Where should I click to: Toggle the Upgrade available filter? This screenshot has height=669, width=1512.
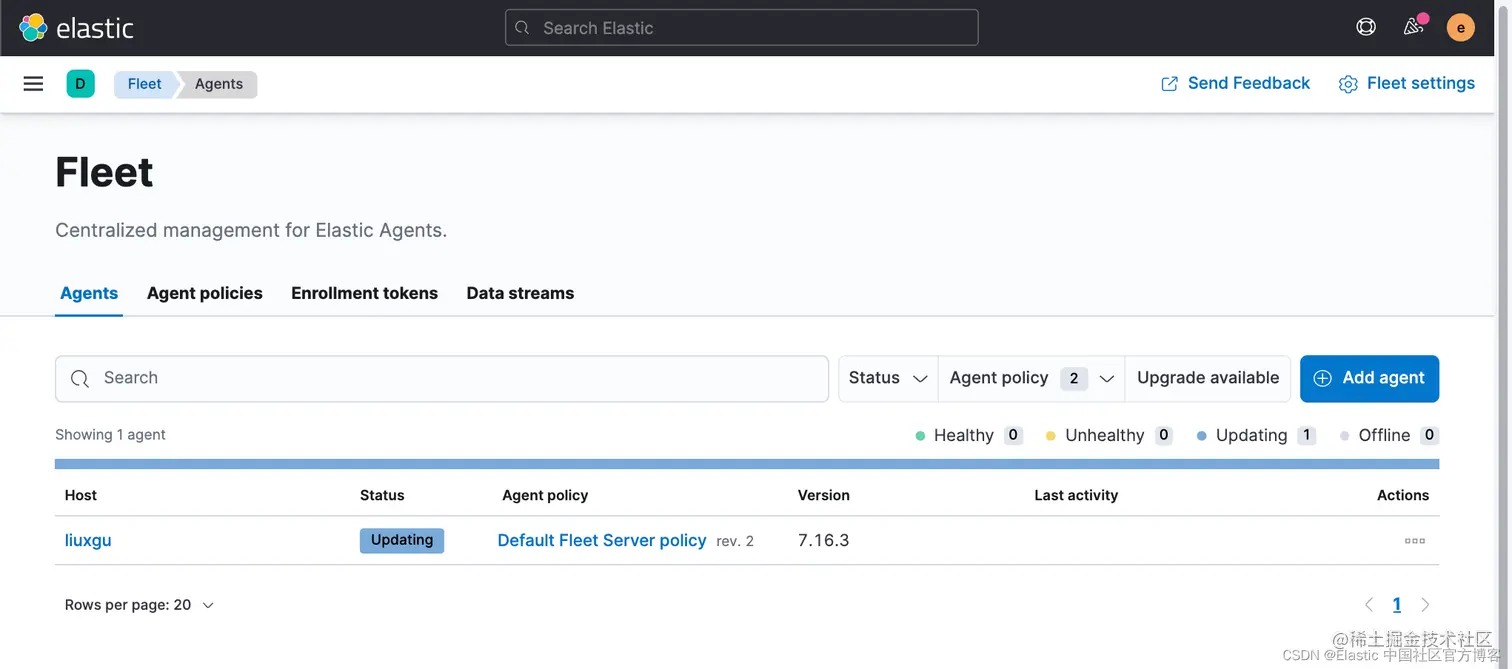click(x=1207, y=378)
